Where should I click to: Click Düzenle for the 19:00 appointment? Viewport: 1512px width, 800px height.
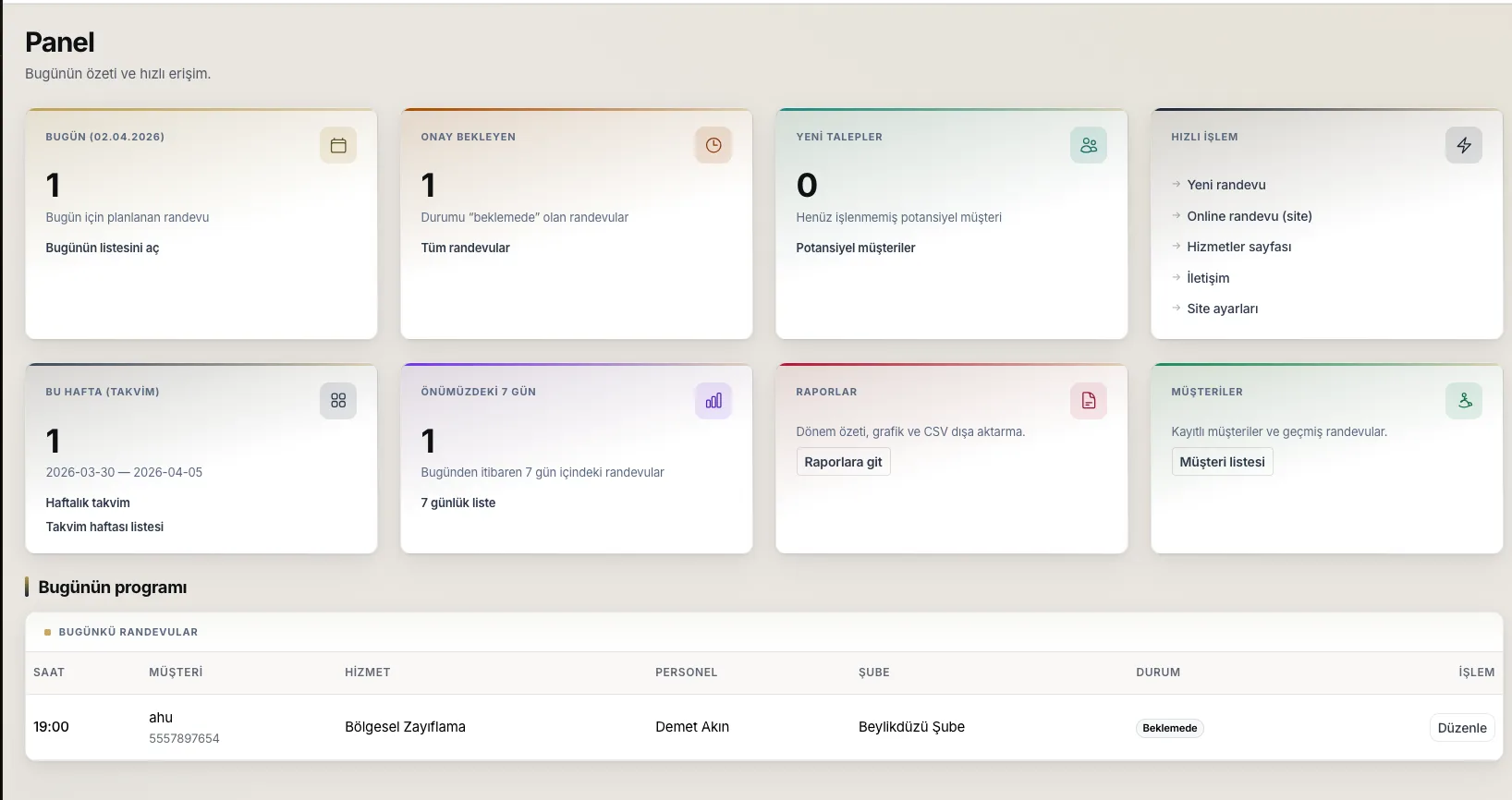coord(1462,728)
